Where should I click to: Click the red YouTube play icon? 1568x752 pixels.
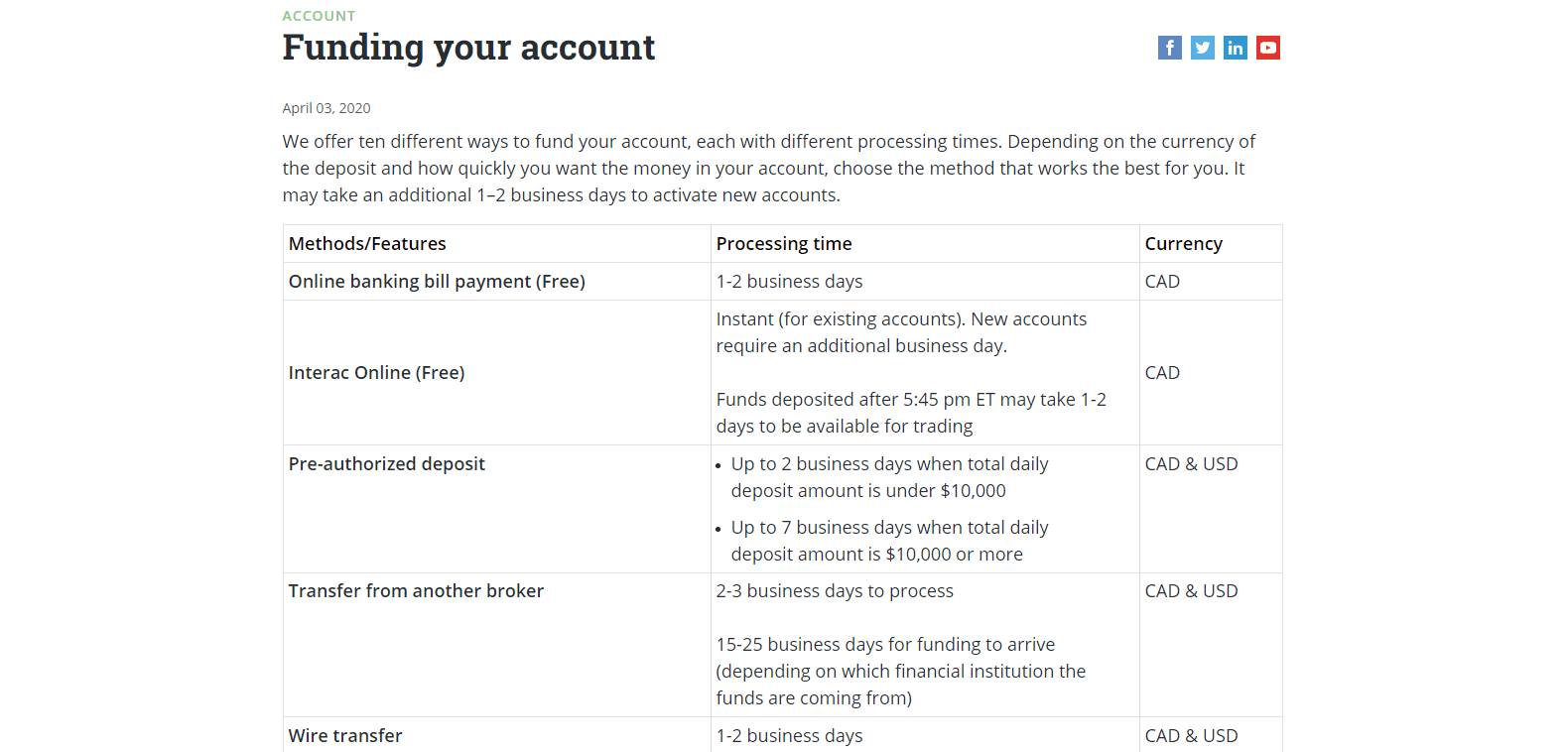pyautogui.click(x=1267, y=47)
